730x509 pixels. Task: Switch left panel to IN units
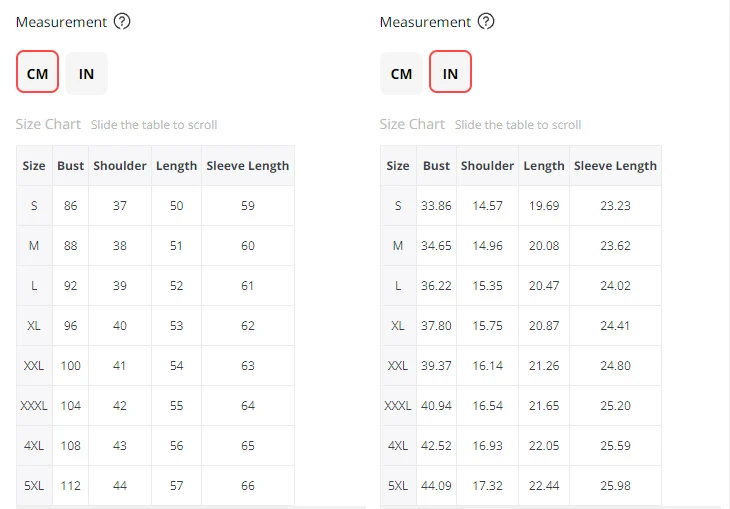pyautogui.click(x=87, y=73)
